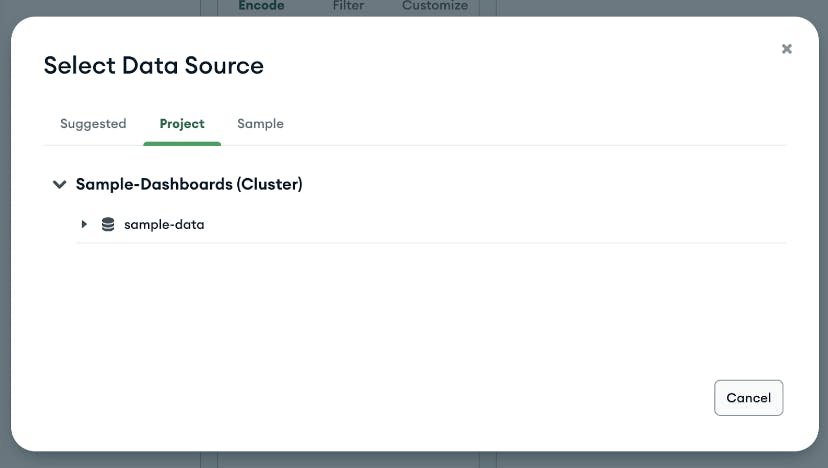Click the Customize tab behind the dialog

pyautogui.click(x=435, y=5)
